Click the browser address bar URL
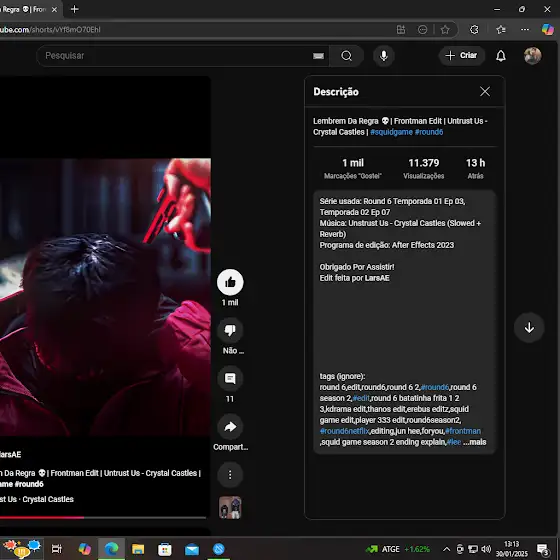Screen dimensions: 560x560 coord(50,30)
